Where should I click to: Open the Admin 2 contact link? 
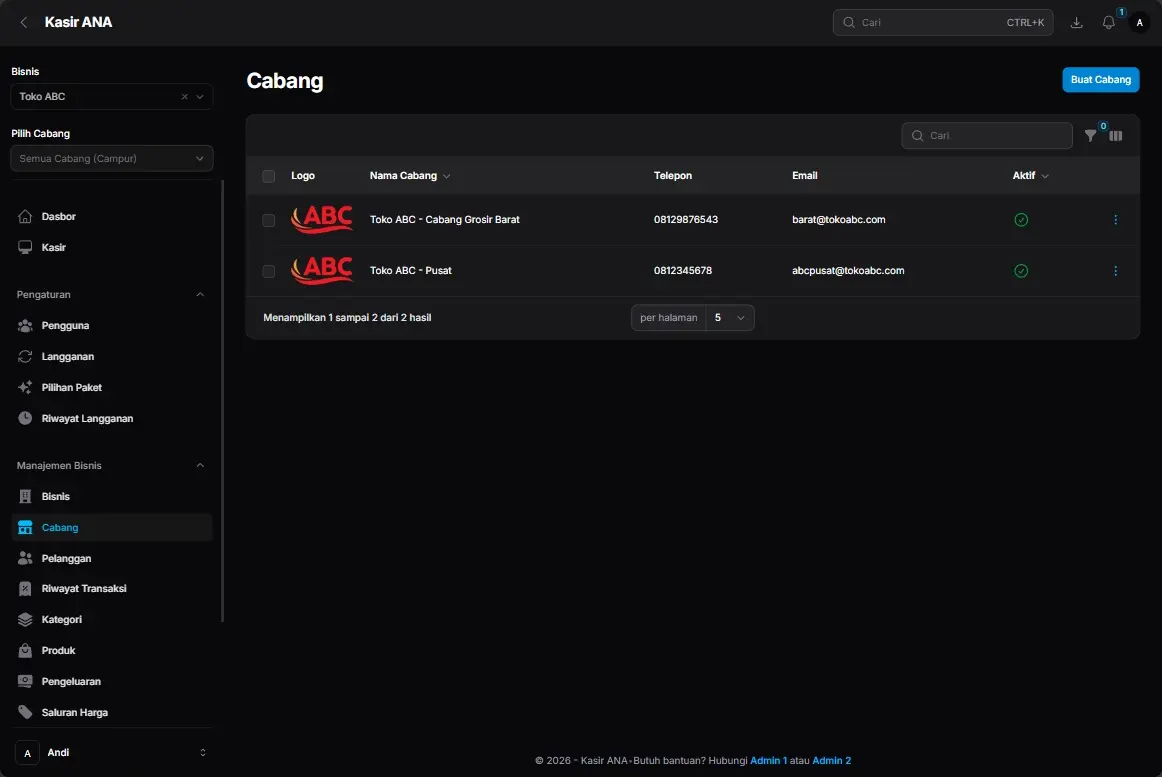click(831, 761)
